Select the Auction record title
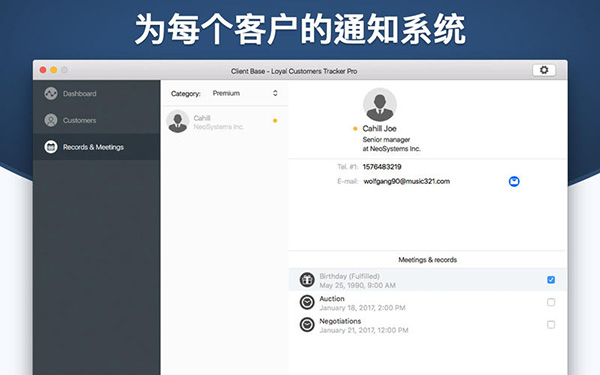 (x=332, y=299)
